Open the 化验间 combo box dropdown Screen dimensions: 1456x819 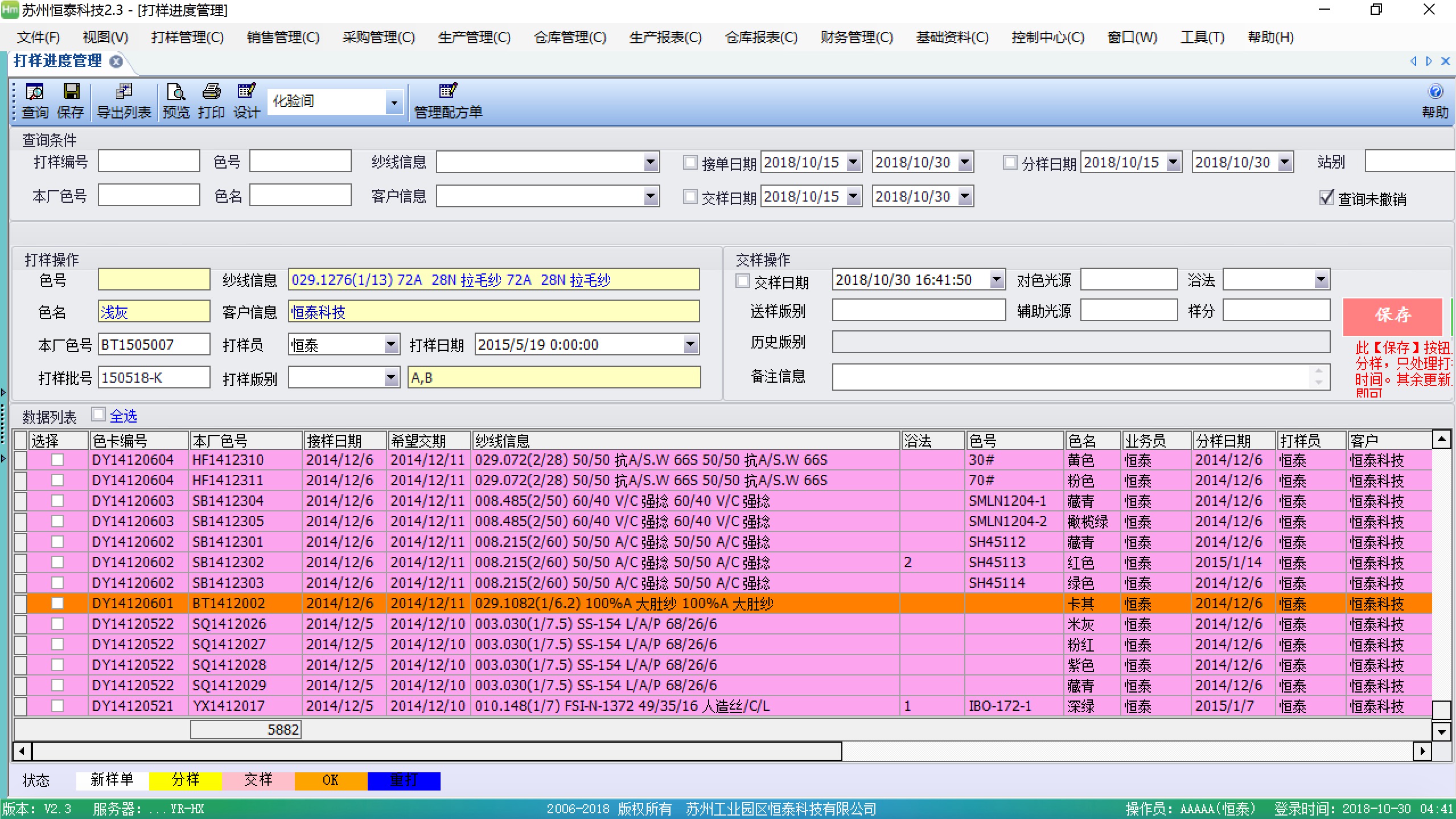point(394,101)
